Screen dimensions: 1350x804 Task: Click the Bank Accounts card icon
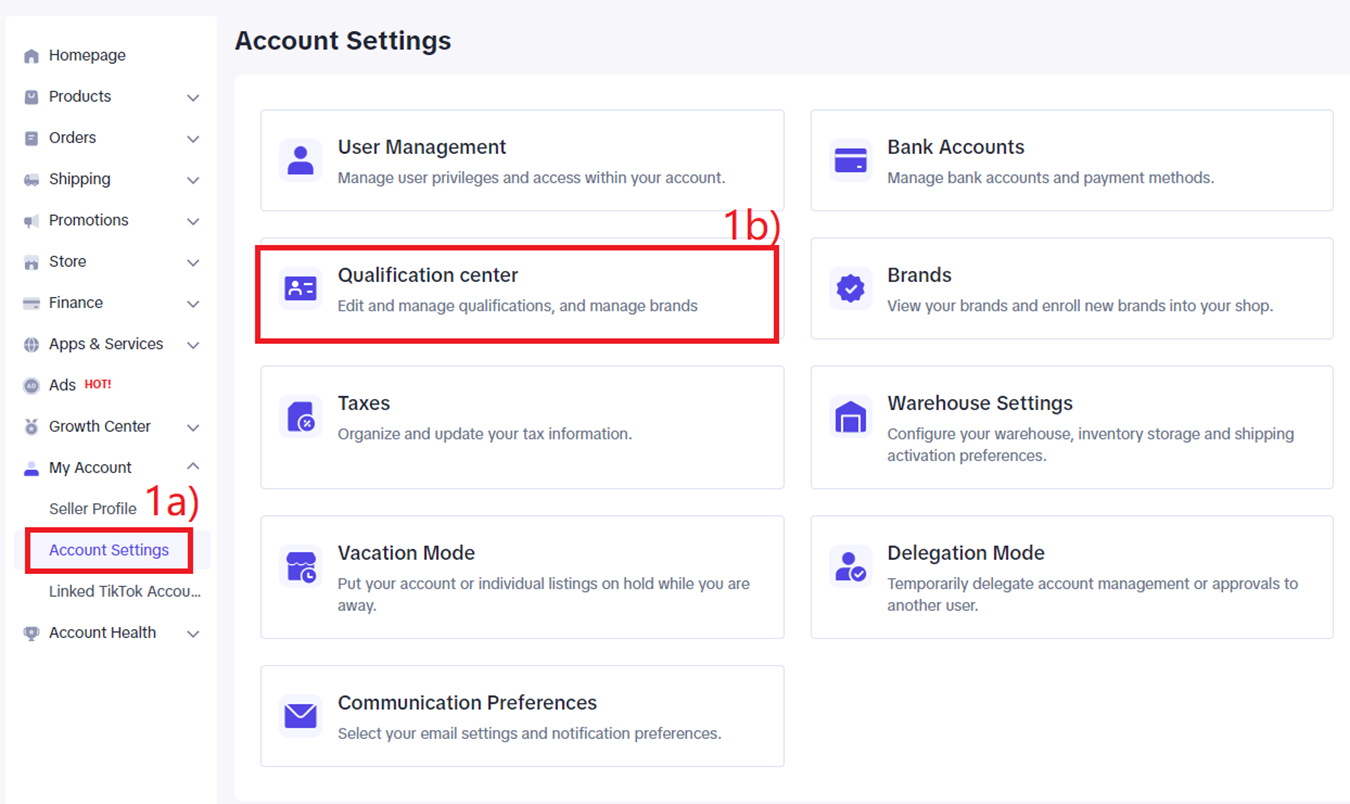pos(850,160)
